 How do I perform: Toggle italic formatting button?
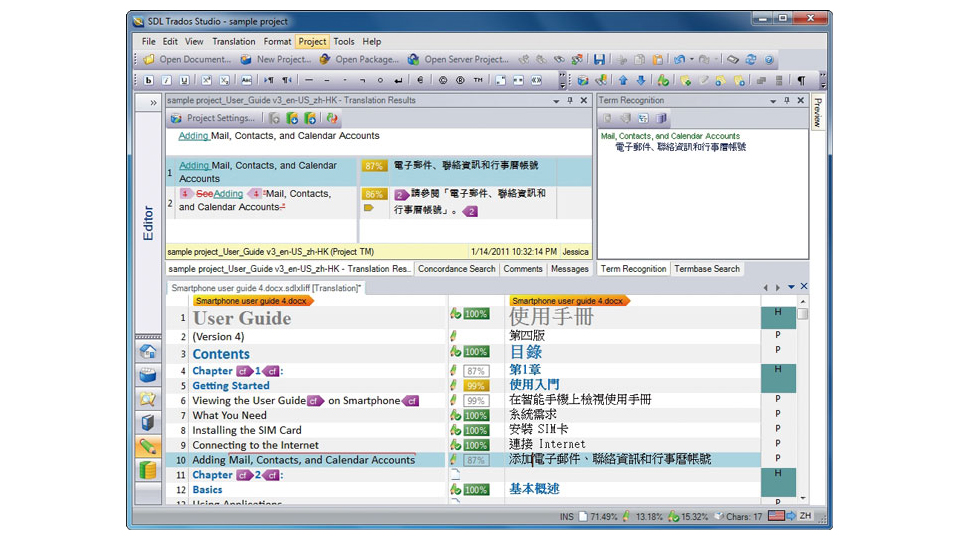point(167,80)
